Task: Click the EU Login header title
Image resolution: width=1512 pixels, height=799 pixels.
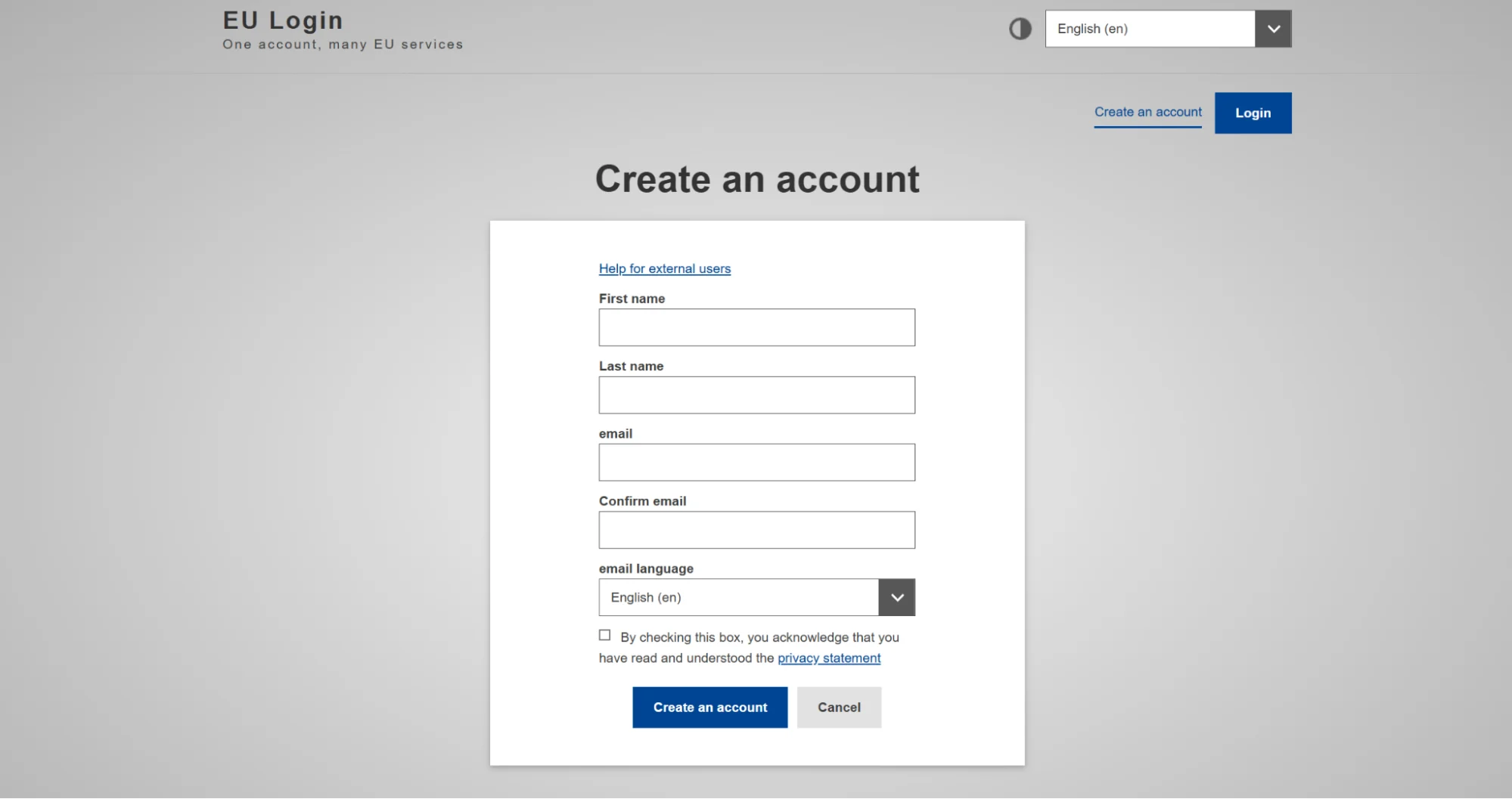Action: click(283, 20)
